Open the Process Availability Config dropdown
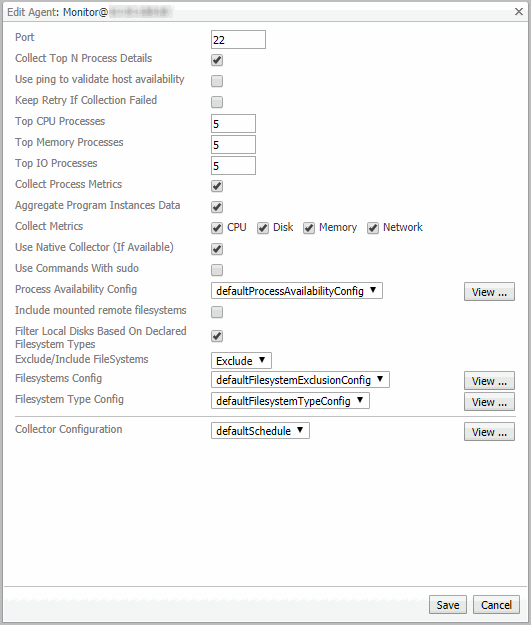Screen dimensions: 531x625 click(x=297, y=291)
